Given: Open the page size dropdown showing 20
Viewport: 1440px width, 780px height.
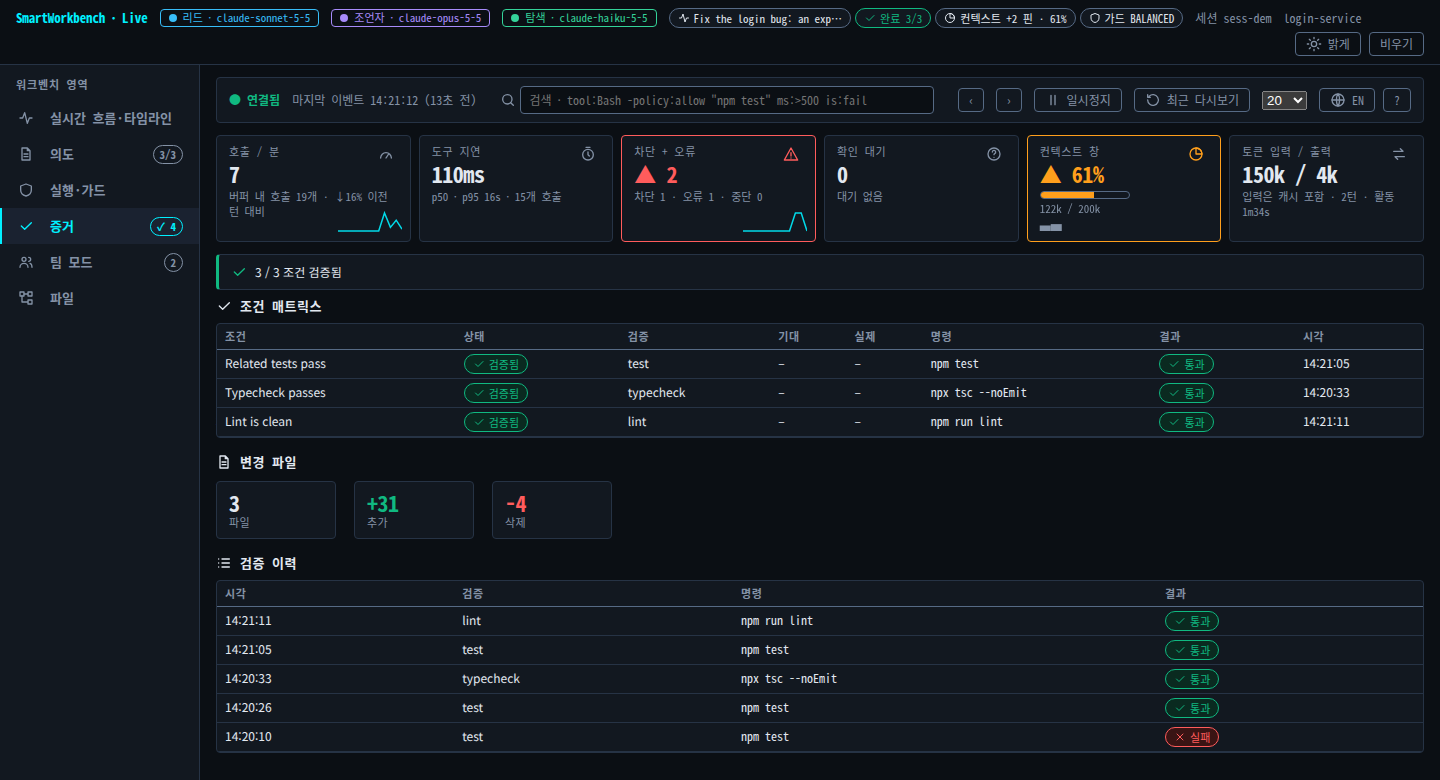Looking at the screenshot, I should [1285, 100].
